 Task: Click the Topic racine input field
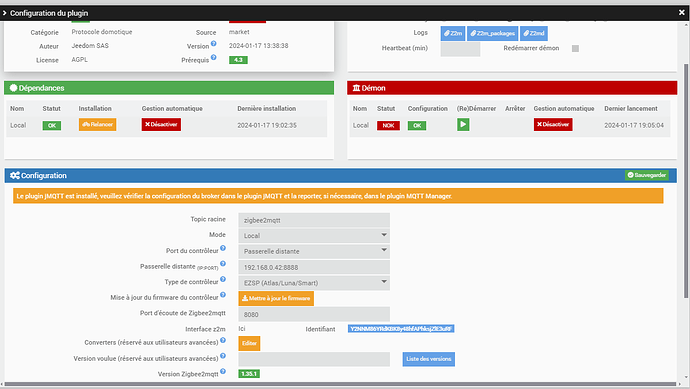[314, 220]
